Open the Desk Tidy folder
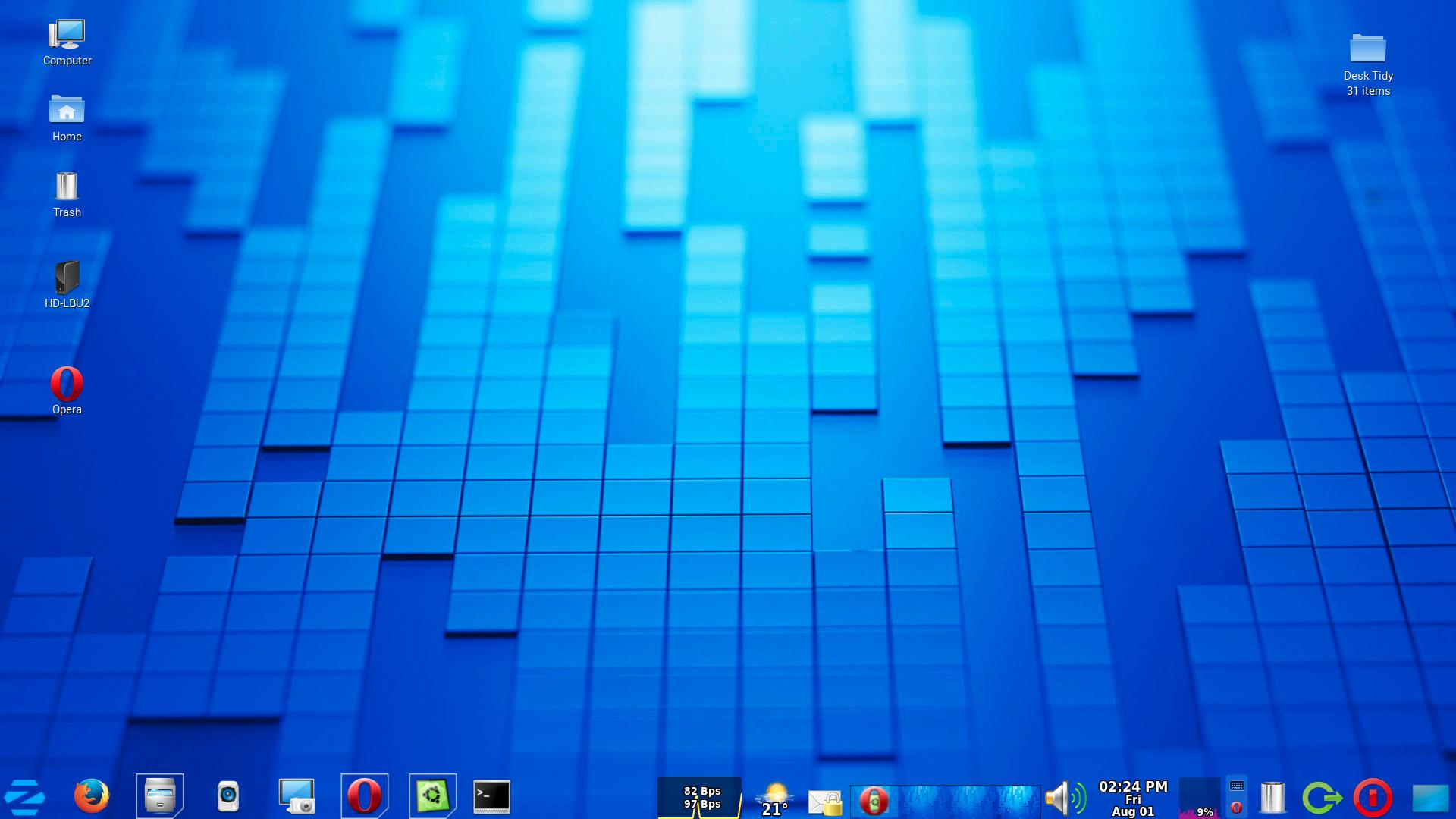 pos(1368,50)
